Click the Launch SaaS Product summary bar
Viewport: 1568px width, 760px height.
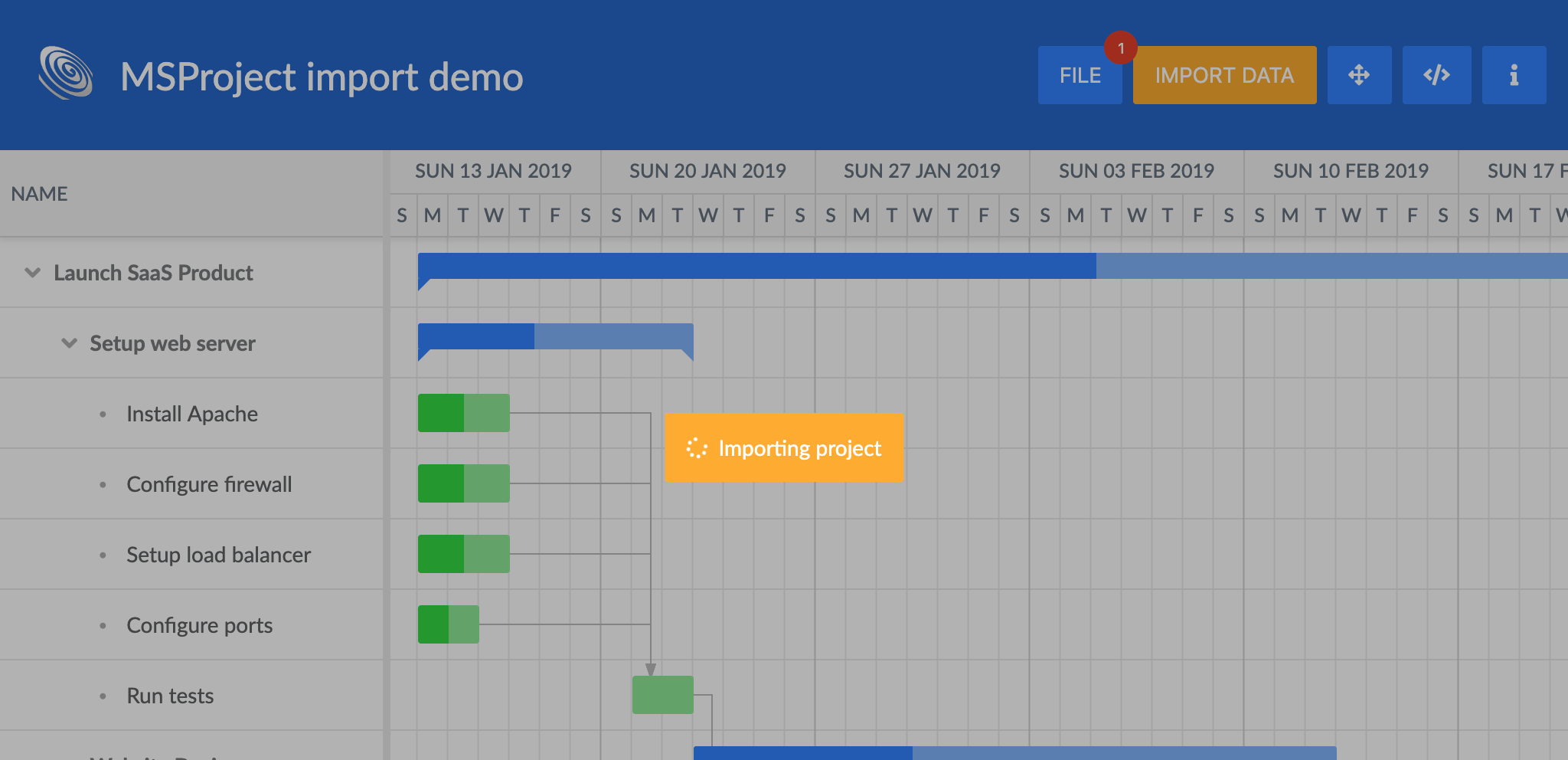[992, 266]
